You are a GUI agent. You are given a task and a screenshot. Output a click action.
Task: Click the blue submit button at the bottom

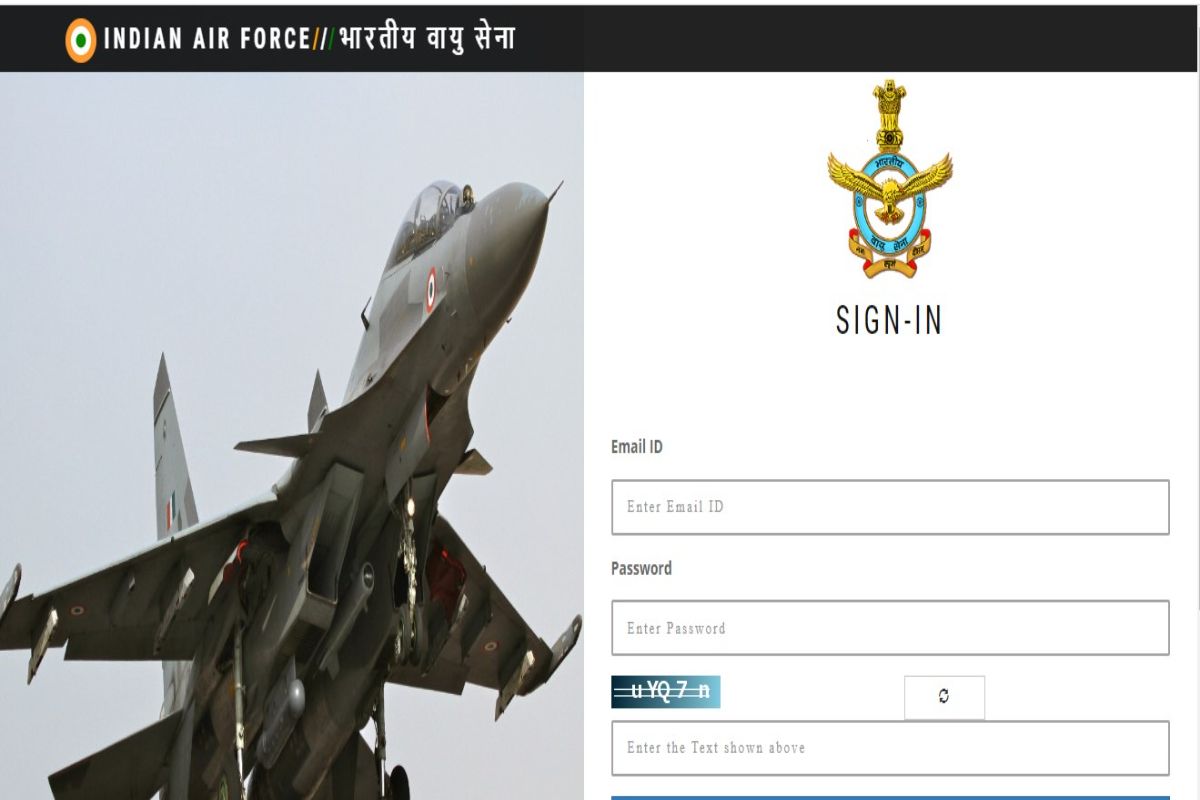click(890, 797)
